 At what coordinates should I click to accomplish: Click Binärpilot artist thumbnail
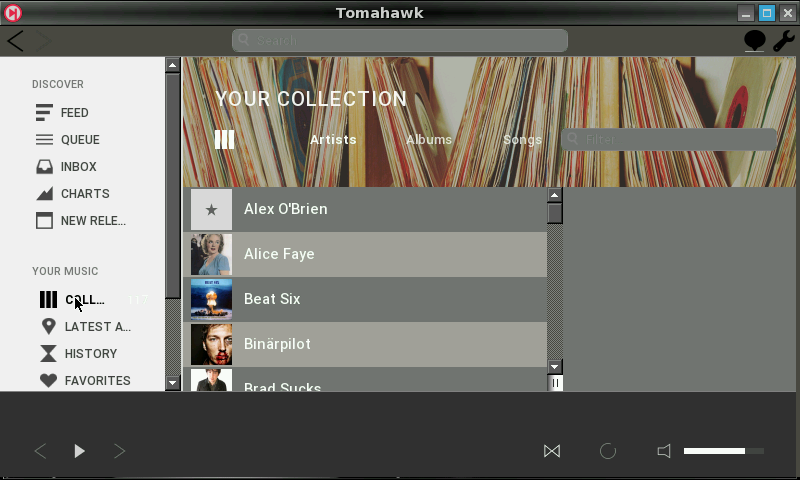pos(211,344)
